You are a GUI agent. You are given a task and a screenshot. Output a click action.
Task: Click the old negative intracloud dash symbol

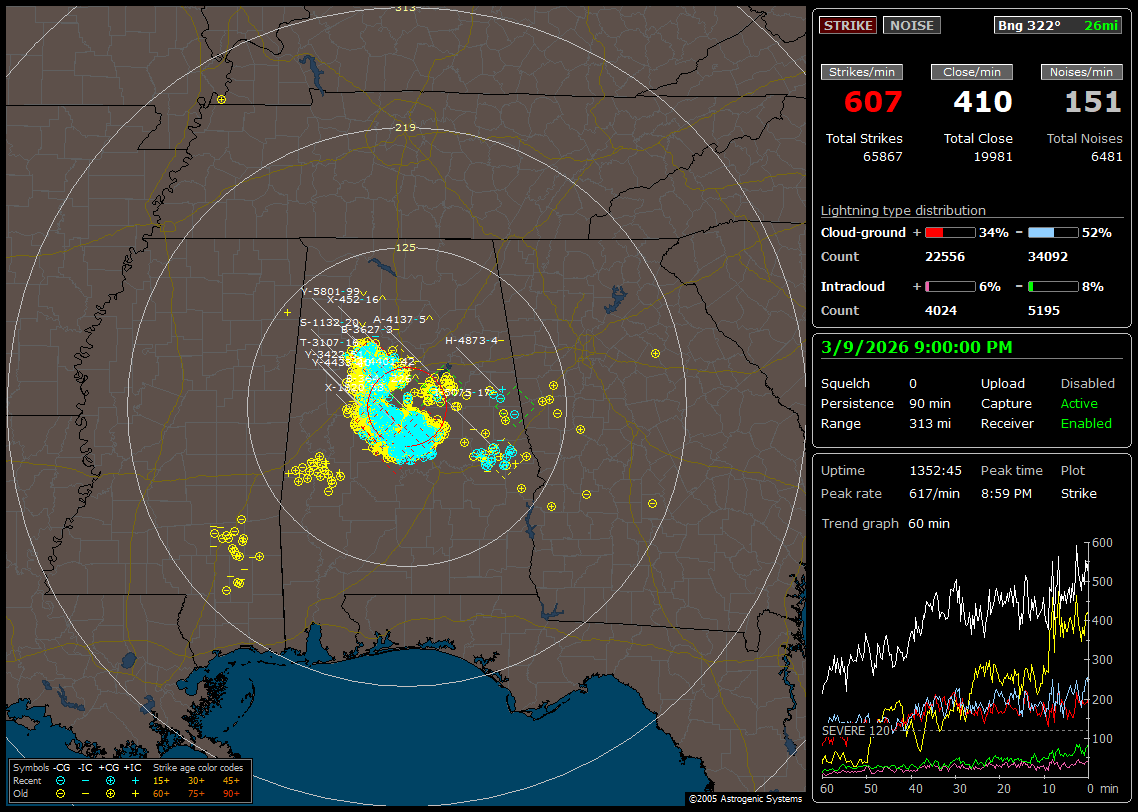click(x=86, y=793)
